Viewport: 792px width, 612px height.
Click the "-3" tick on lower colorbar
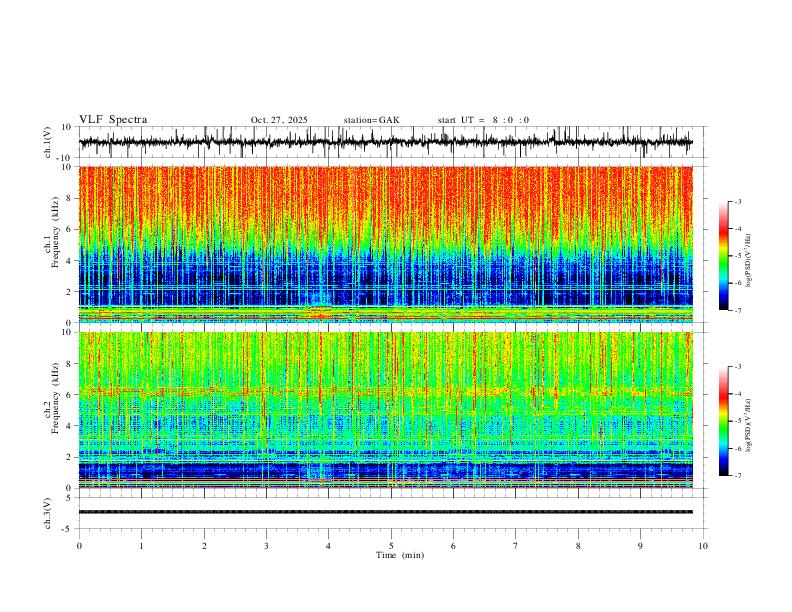pyautogui.click(x=738, y=367)
